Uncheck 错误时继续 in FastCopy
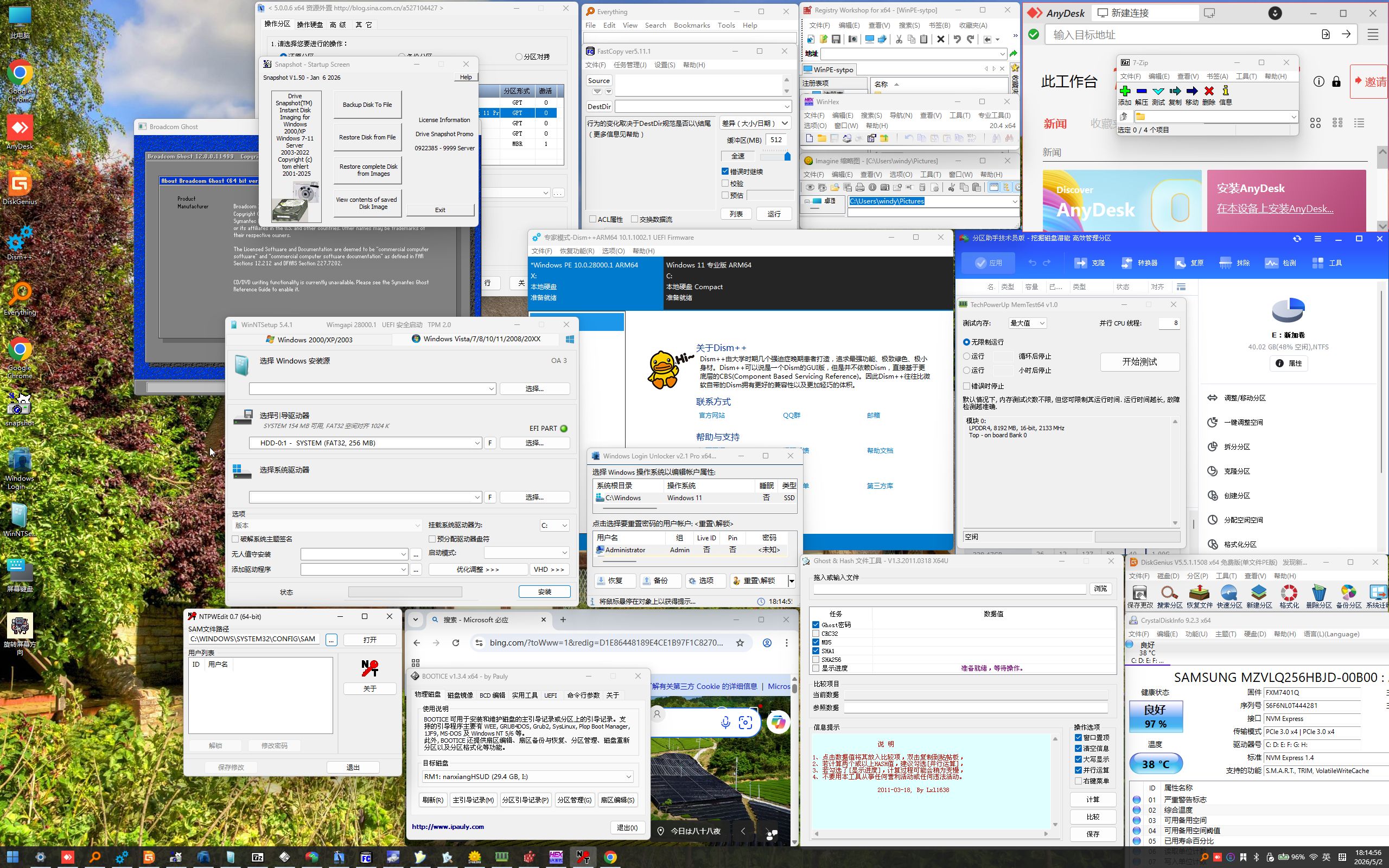Screen dimensions: 1389x868 click(x=725, y=171)
